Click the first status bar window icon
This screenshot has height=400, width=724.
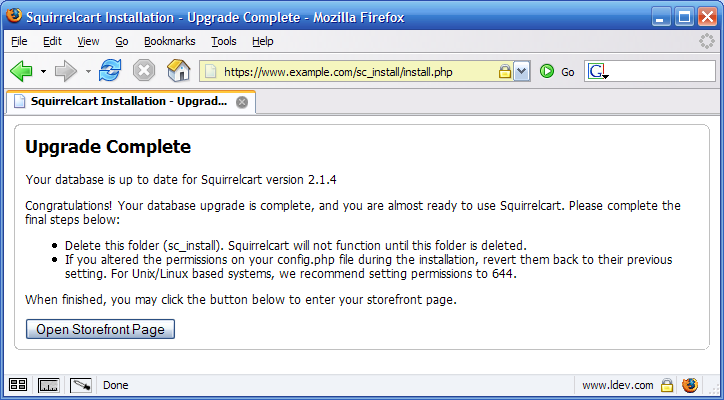pyautogui.click(x=18, y=385)
